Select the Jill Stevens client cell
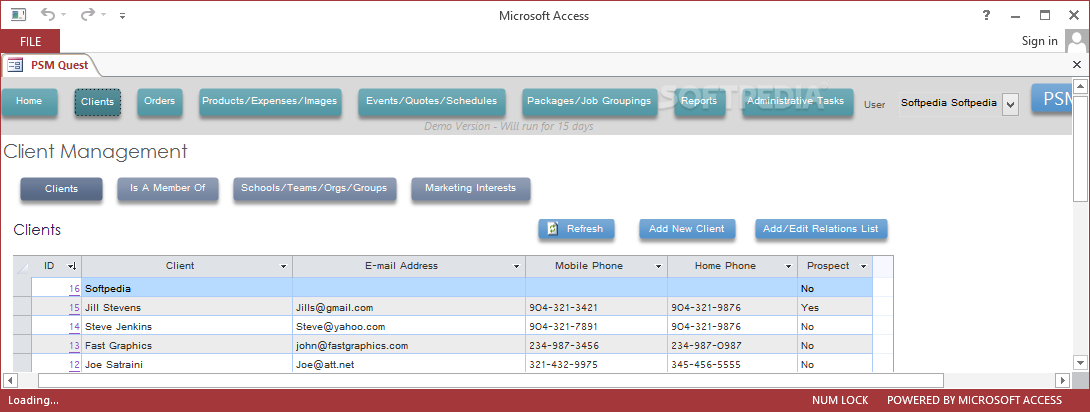Screen dimensions: 1090x412 (x=187, y=307)
